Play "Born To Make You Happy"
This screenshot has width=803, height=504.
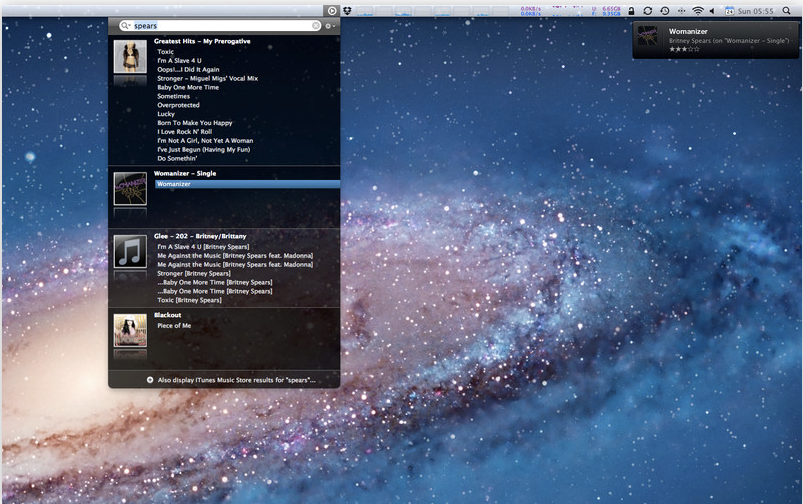click(x=195, y=123)
